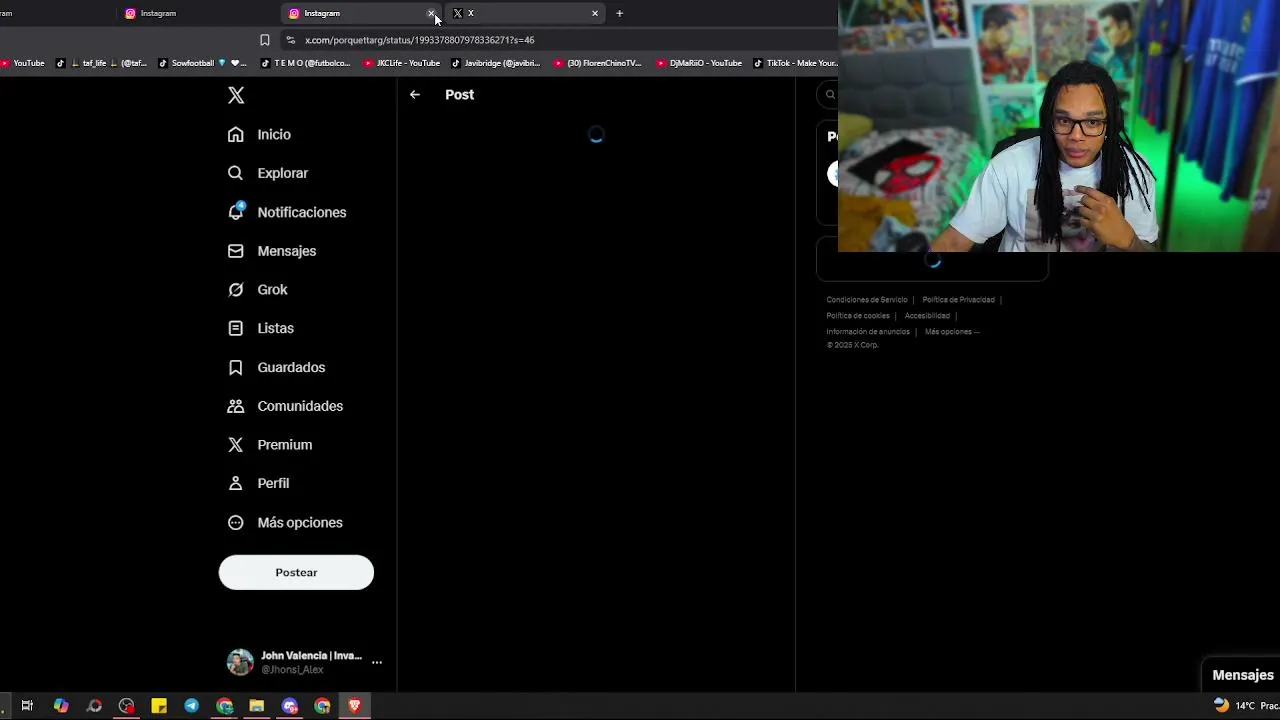Open DjMaRiiO - YouTube bookmark
This screenshot has height=720, width=1280.
(x=699, y=63)
